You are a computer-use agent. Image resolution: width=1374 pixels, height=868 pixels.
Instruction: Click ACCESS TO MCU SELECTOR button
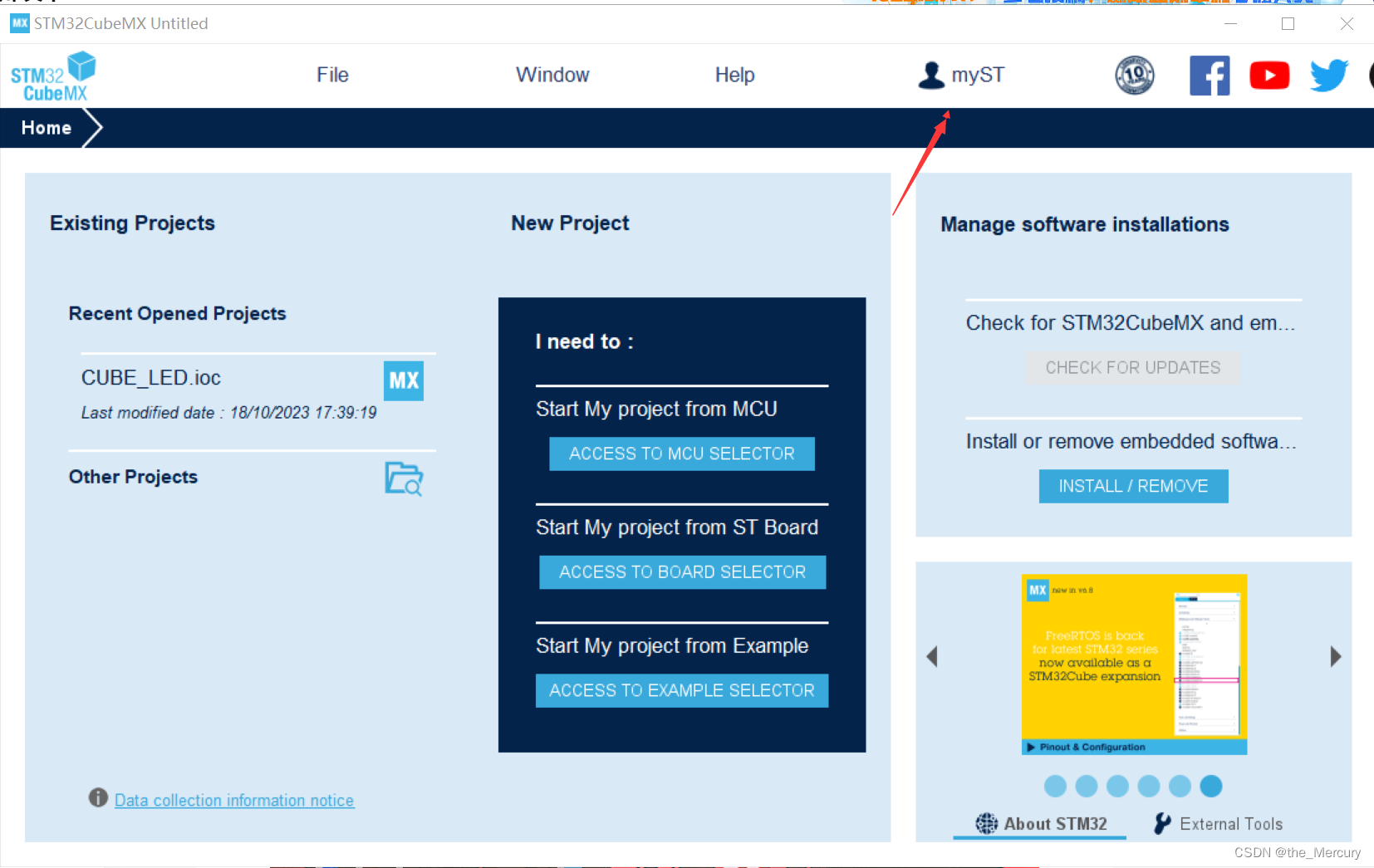682,454
